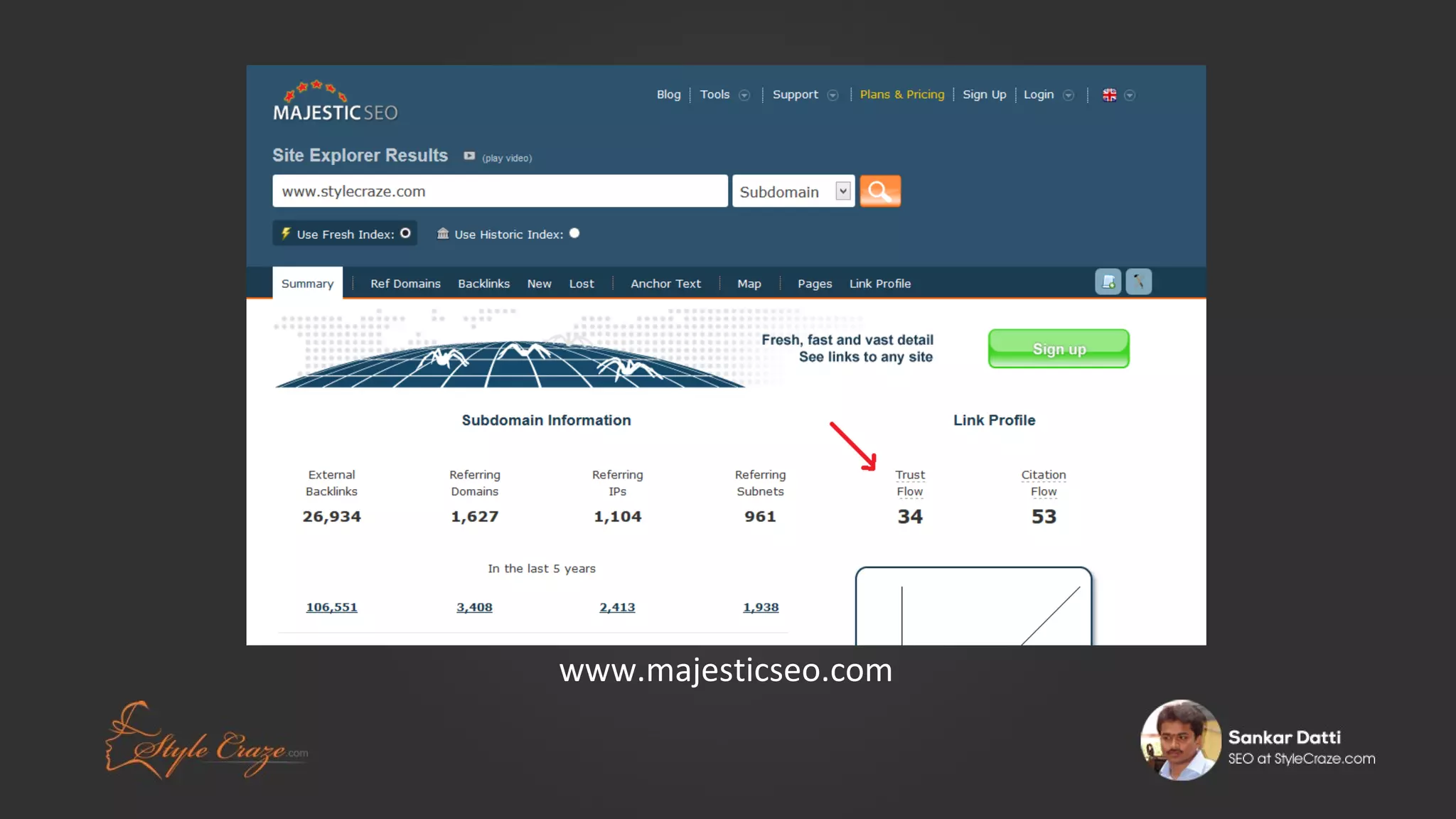Click the (play video) text link
This screenshot has height=819, width=1456.
click(x=507, y=158)
